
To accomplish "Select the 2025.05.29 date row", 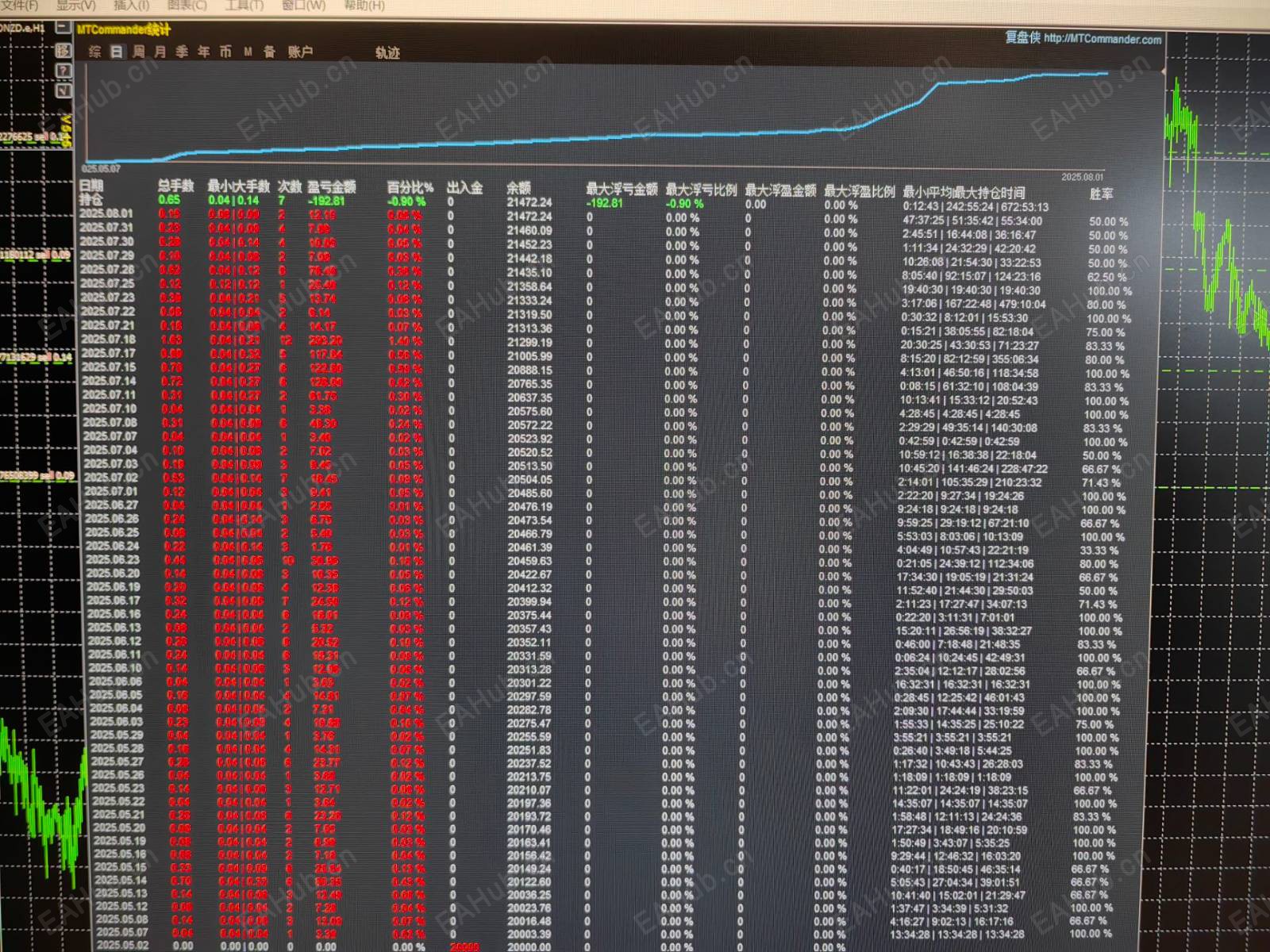I will (x=116, y=735).
